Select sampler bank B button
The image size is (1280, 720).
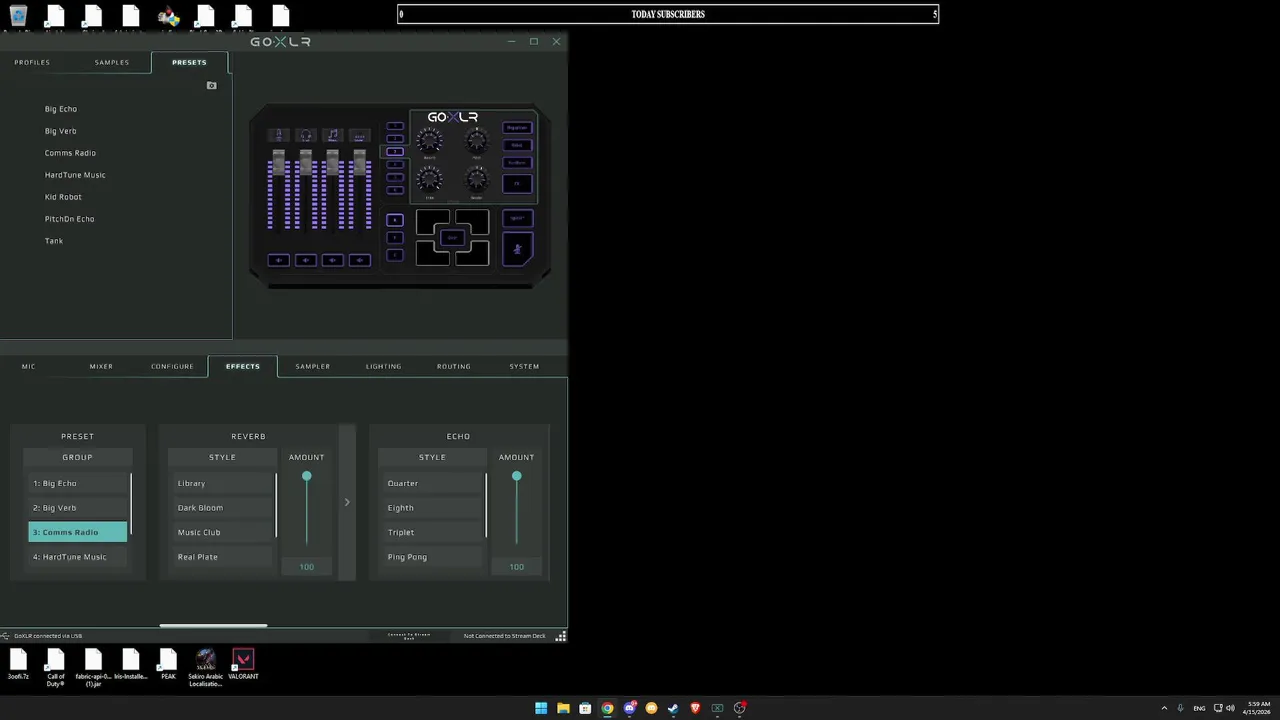(x=395, y=238)
